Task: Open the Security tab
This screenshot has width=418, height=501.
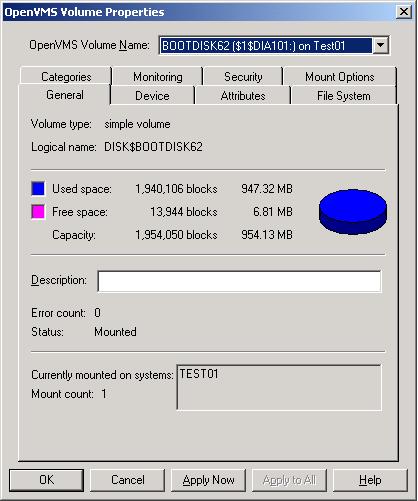Action: (243, 76)
